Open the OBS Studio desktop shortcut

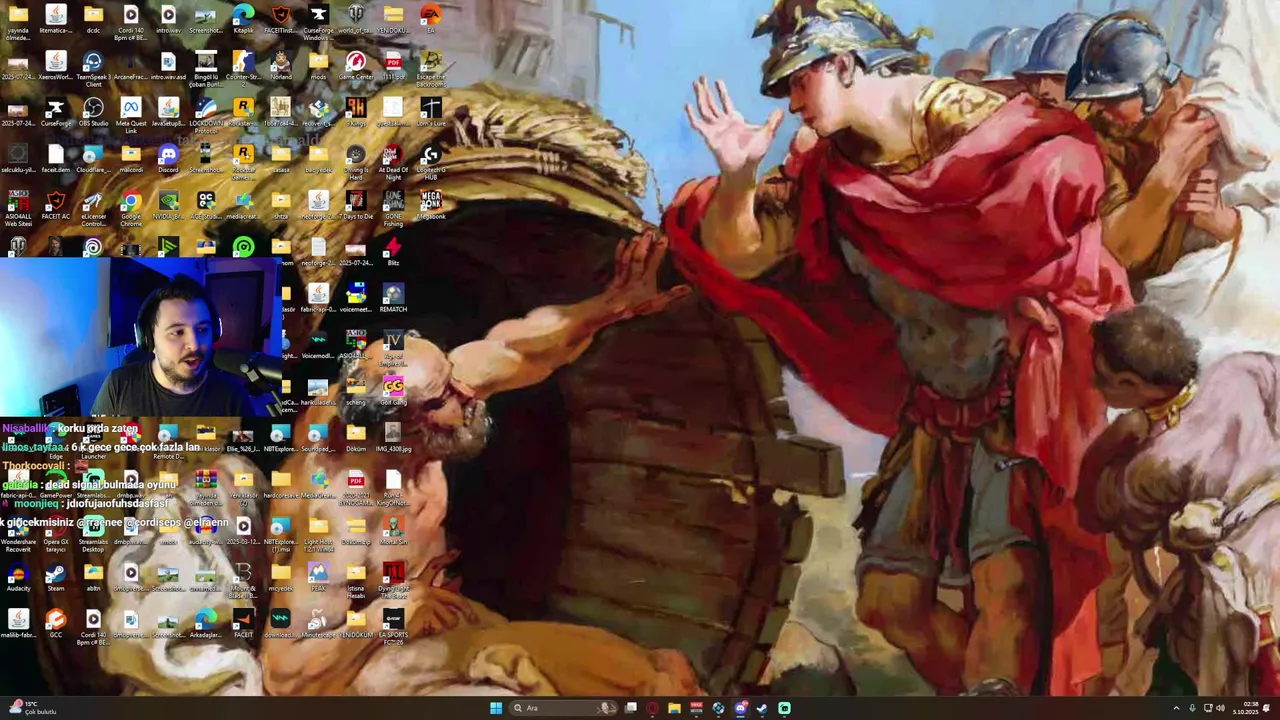tap(93, 113)
